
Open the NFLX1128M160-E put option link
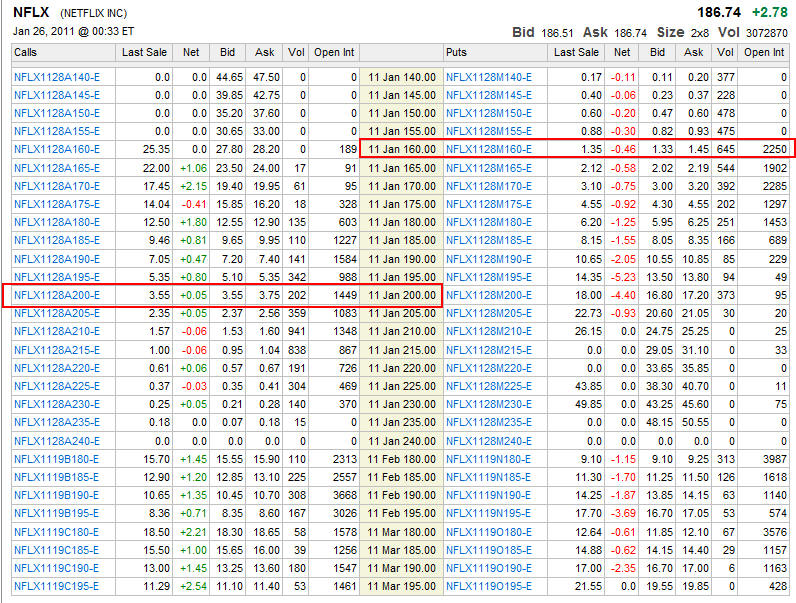[489, 149]
